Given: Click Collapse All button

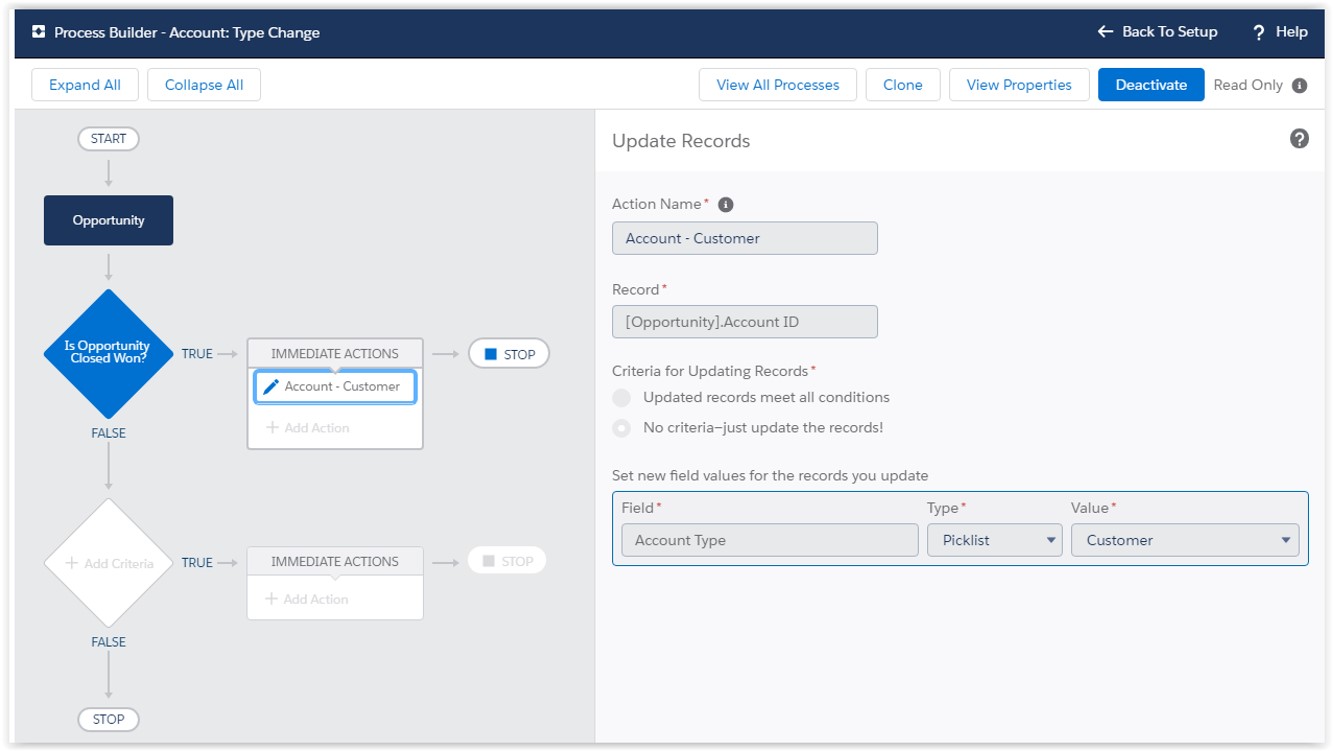Looking at the screenshot, I should click(x=204, y=85).
